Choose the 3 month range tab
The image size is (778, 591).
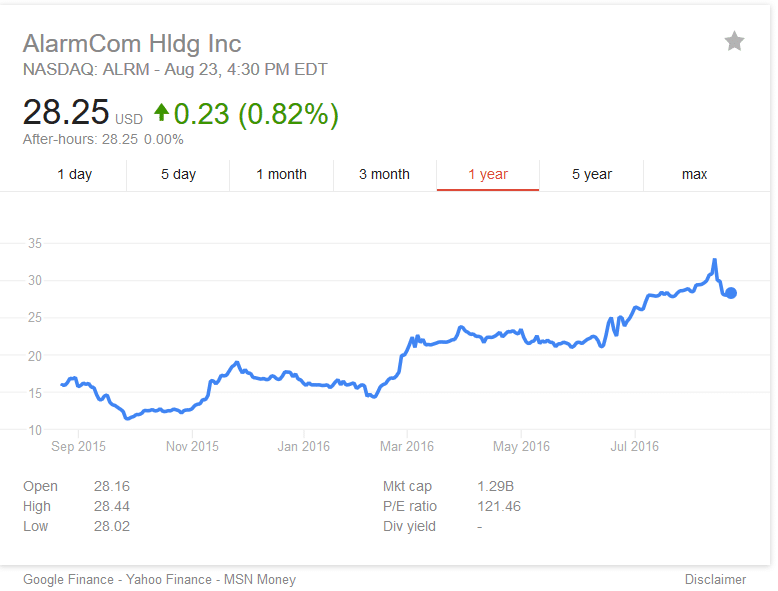[385, 175]
